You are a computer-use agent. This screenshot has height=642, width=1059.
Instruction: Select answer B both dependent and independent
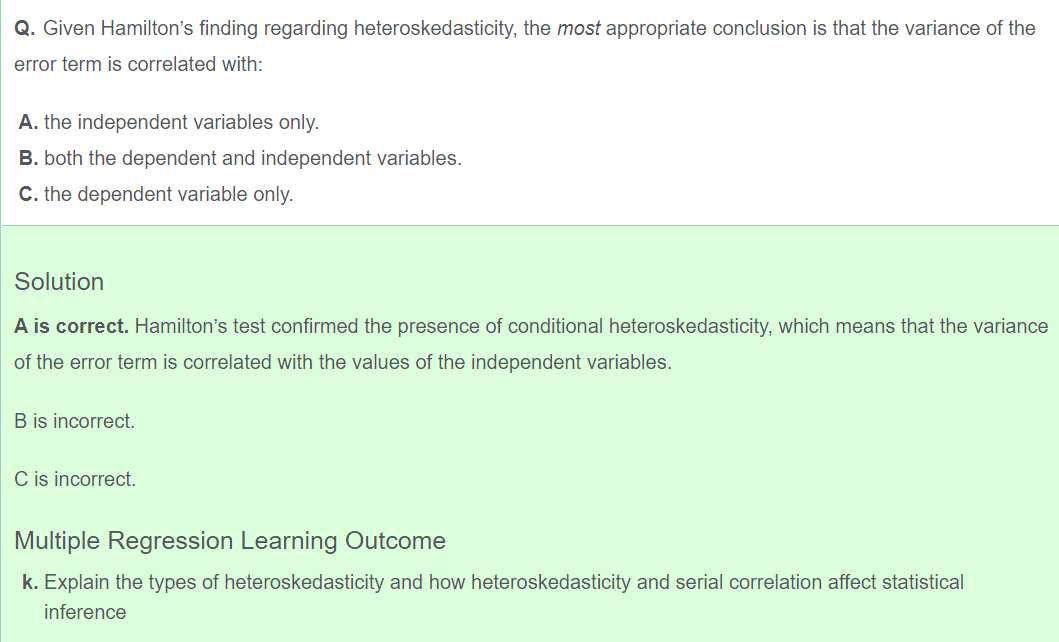point(240,158)
